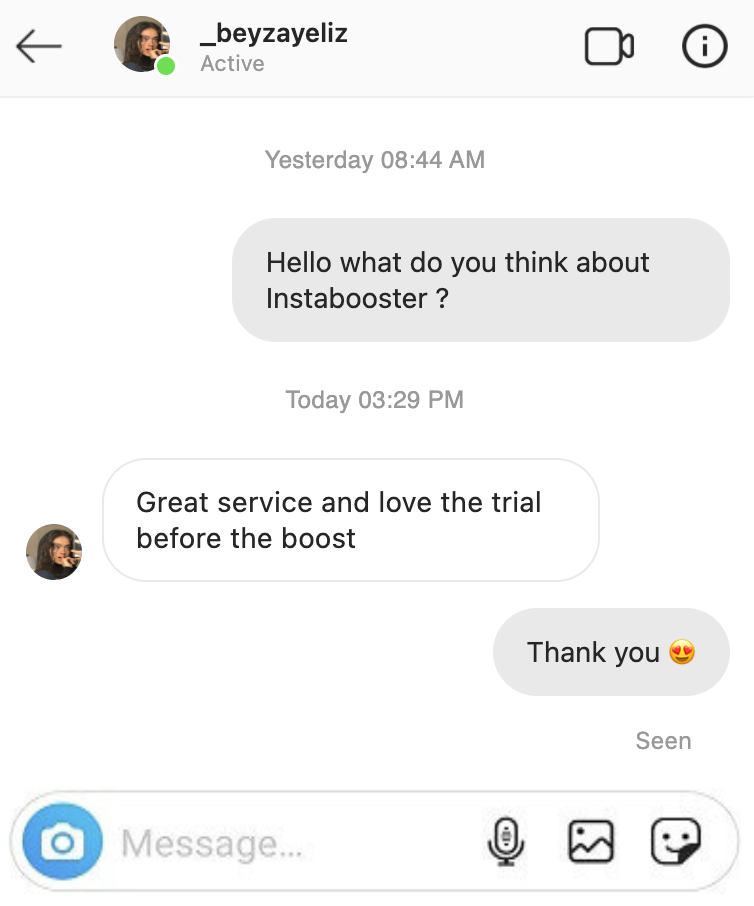
Task: Select the 'Hello what do you think' message bubble
Action: click(481, 280)
